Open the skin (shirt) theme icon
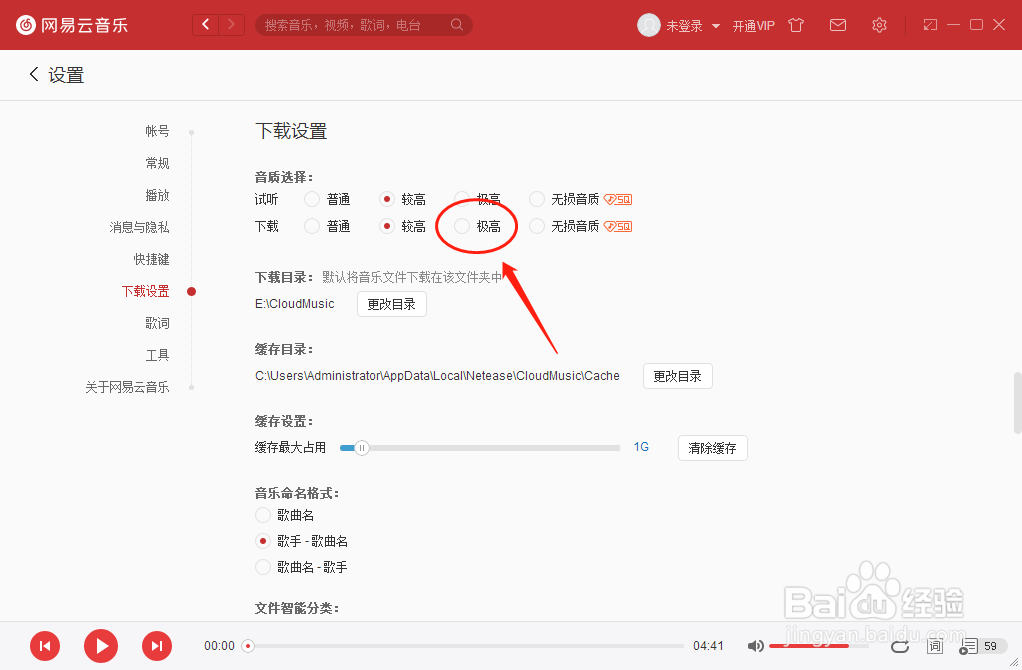1022x670 pixels. 796,25
